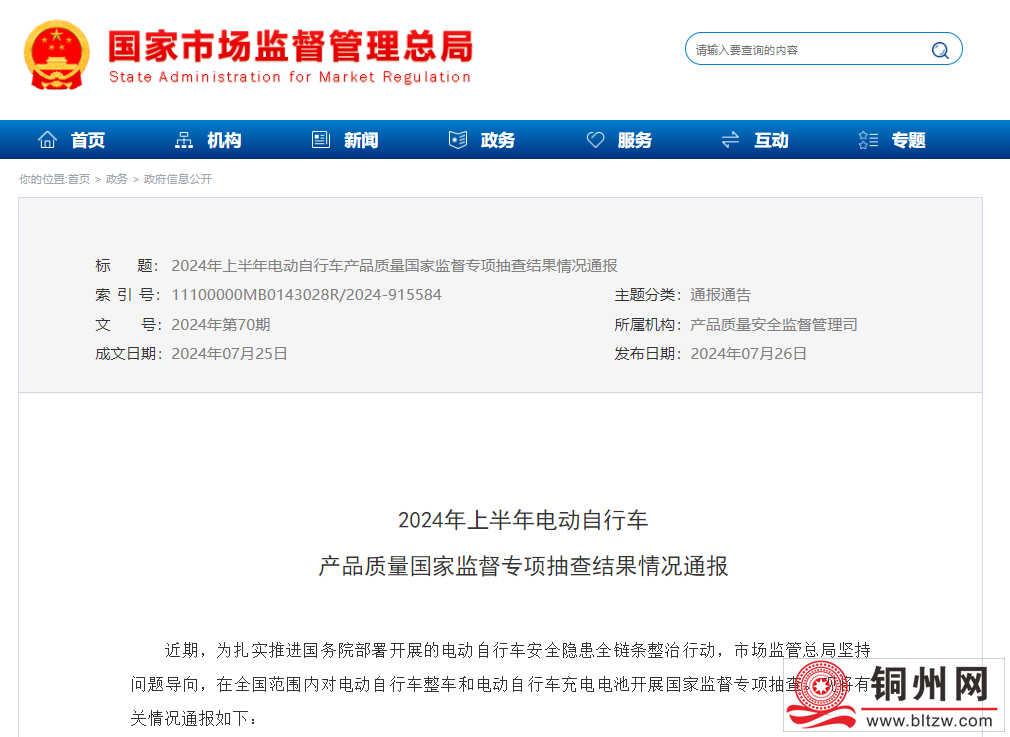Click the house icon beside 首页
This screenshot has width=1010, height=737.
pos(47,140)
